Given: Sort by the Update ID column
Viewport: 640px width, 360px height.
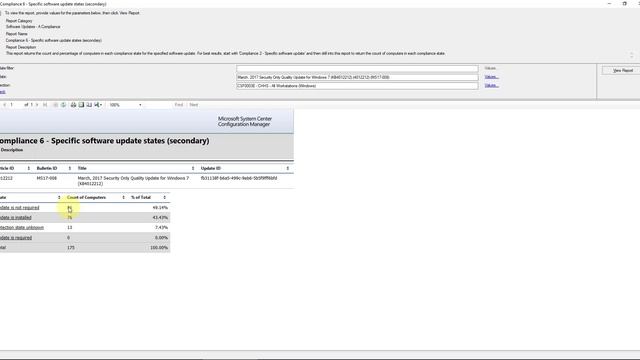Looking at the screenshot, I should [x=288, y=168].
